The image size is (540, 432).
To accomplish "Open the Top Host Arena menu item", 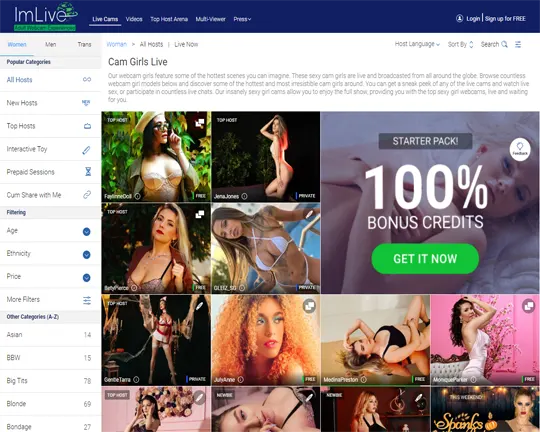I will pos(169,19).
